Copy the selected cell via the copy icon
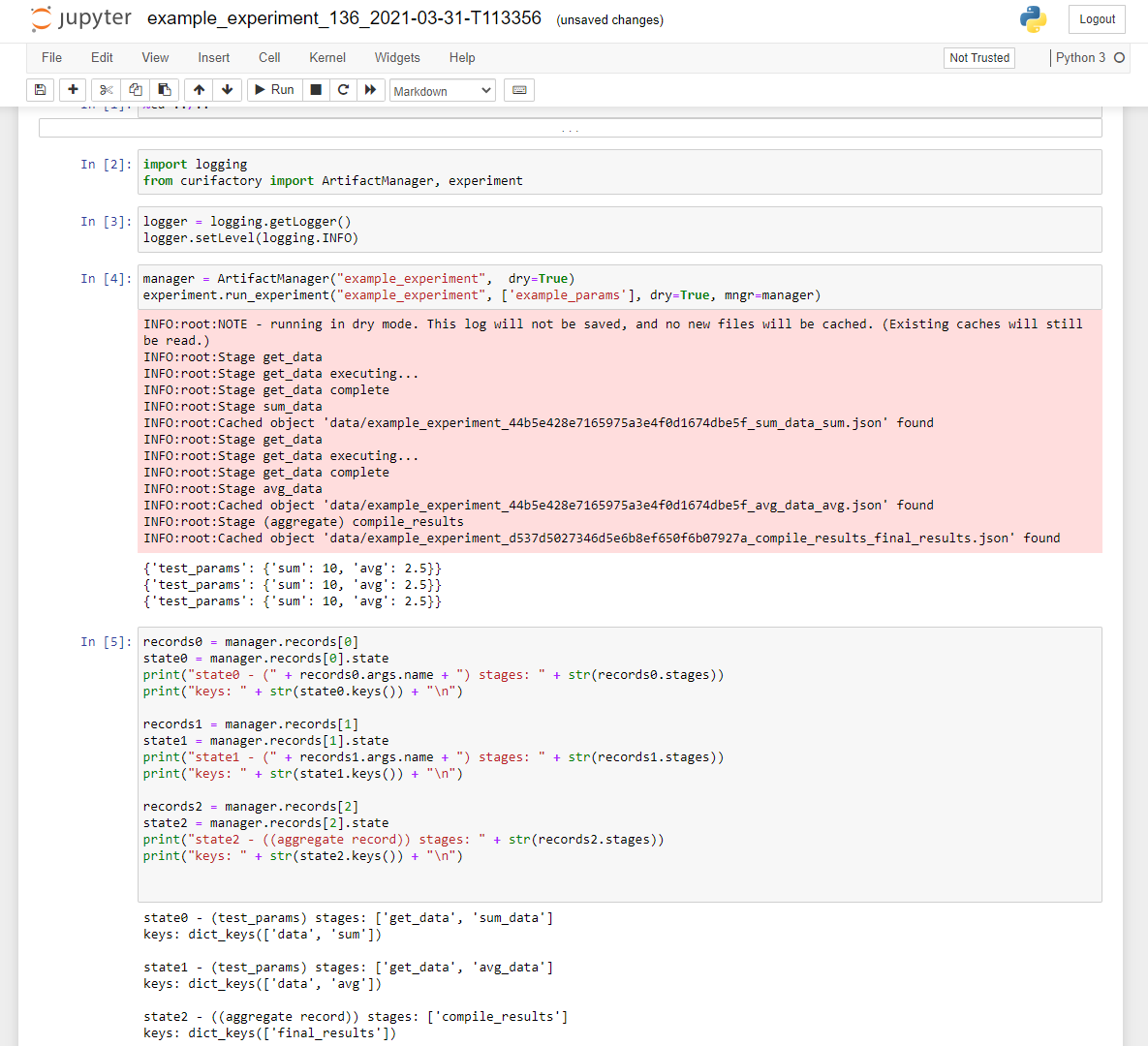 click(135, 89)
